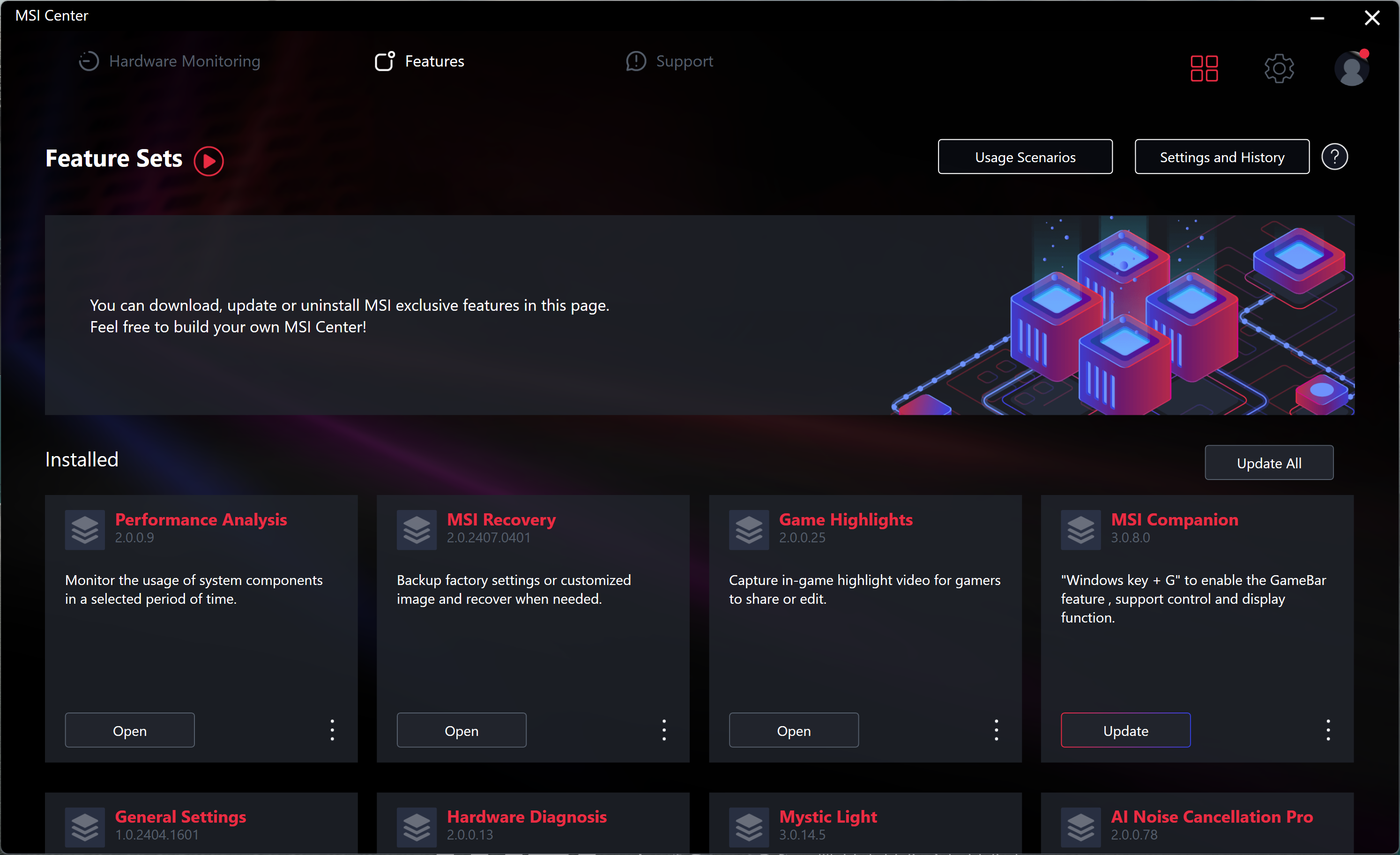Screen dimensions: 1400x855
Task: Update the MSI Companion feature
Action: [1125, 730]
